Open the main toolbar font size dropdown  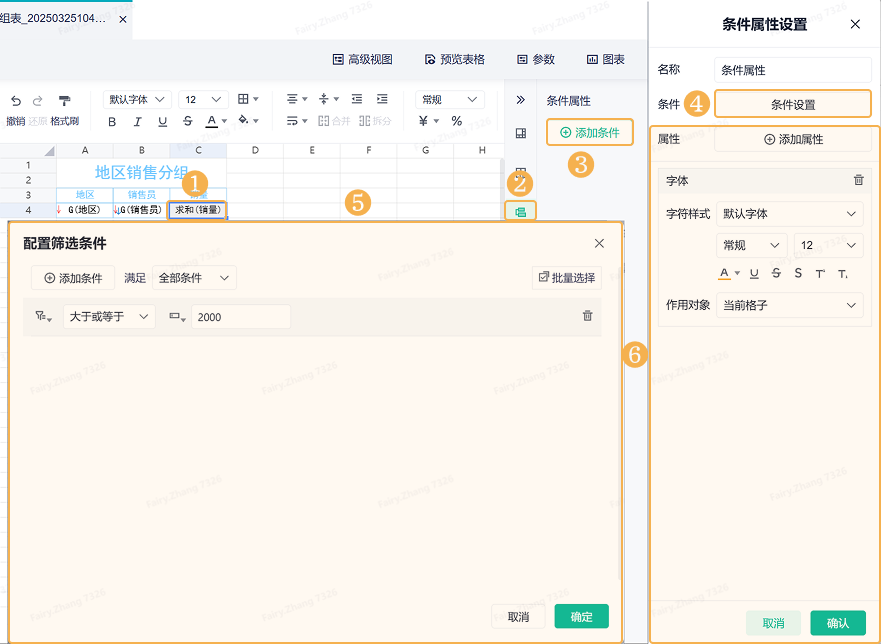[x=203, y=99]
